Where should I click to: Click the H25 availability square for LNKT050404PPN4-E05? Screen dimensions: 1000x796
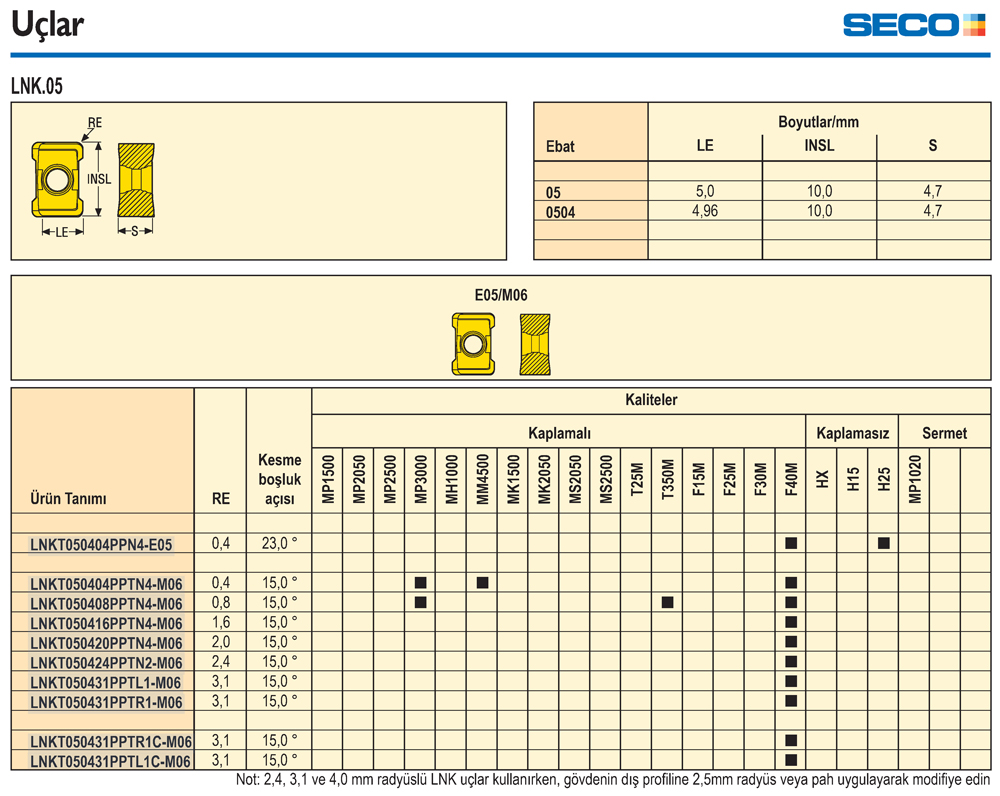(x=884, y=543)
